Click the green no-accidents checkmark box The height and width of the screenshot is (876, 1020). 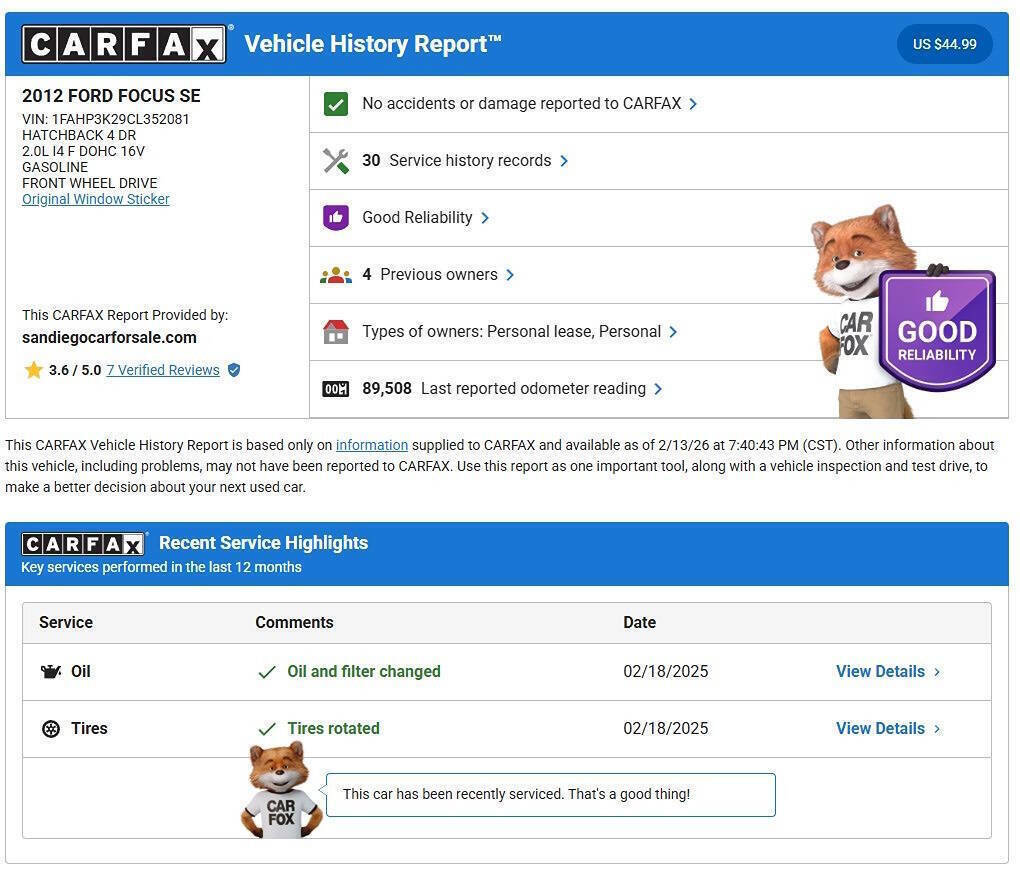[x=336, y=104]
